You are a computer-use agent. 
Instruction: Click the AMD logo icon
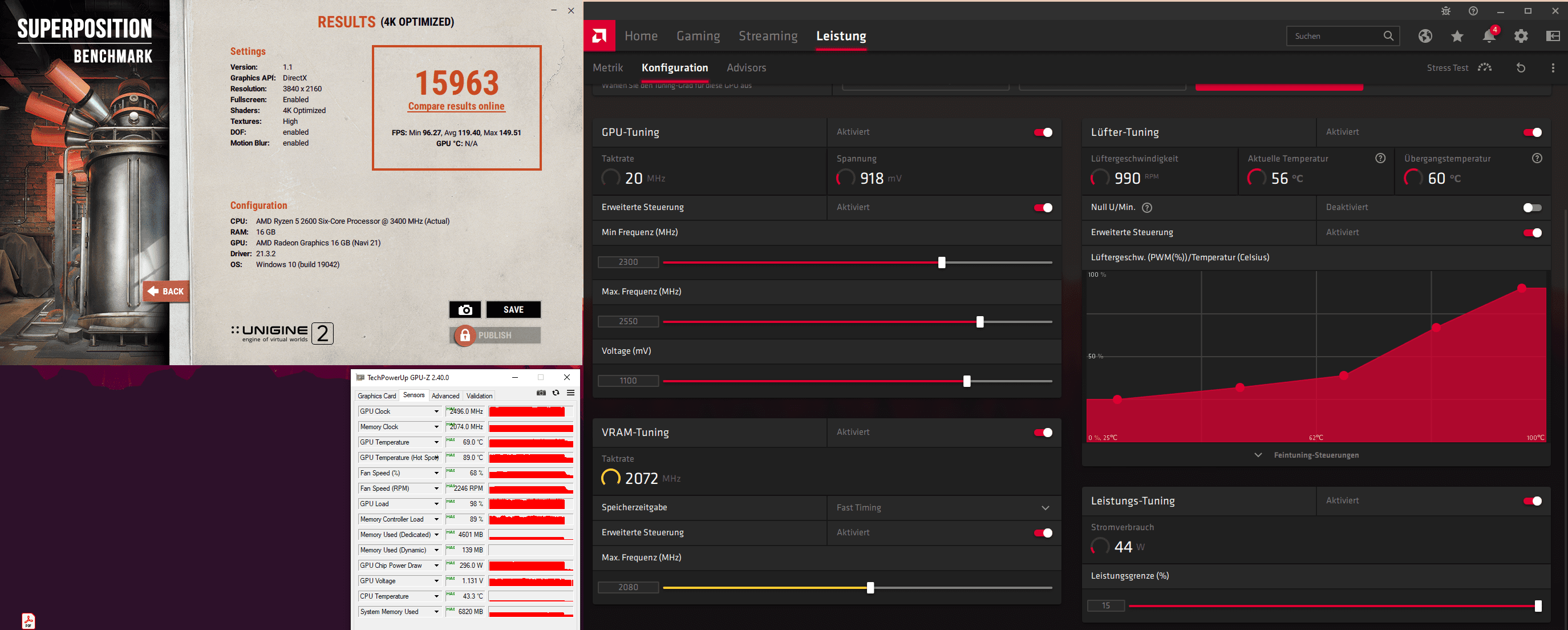[599, 36]
